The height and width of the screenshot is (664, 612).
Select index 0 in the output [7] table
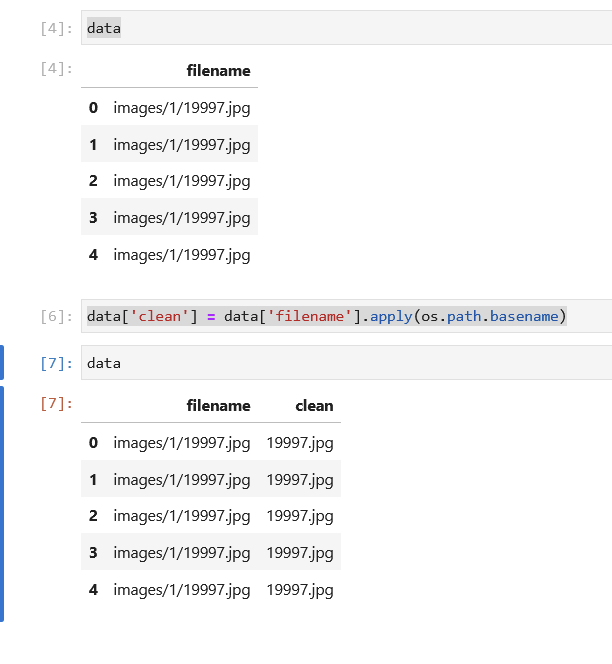[93, 443]
